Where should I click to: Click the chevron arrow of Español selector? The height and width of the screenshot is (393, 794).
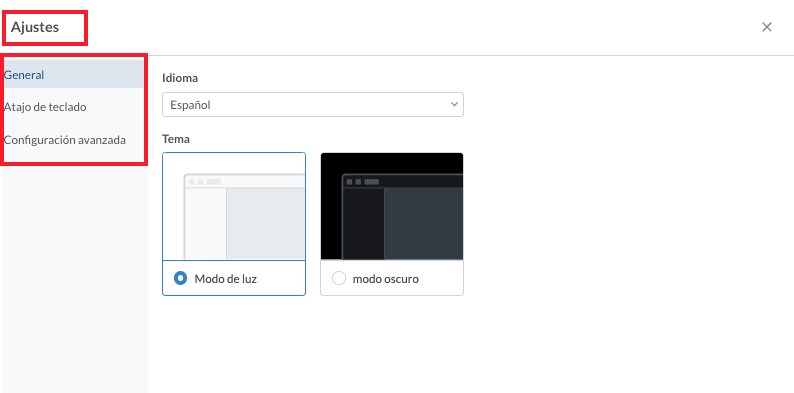click(453, 104)
